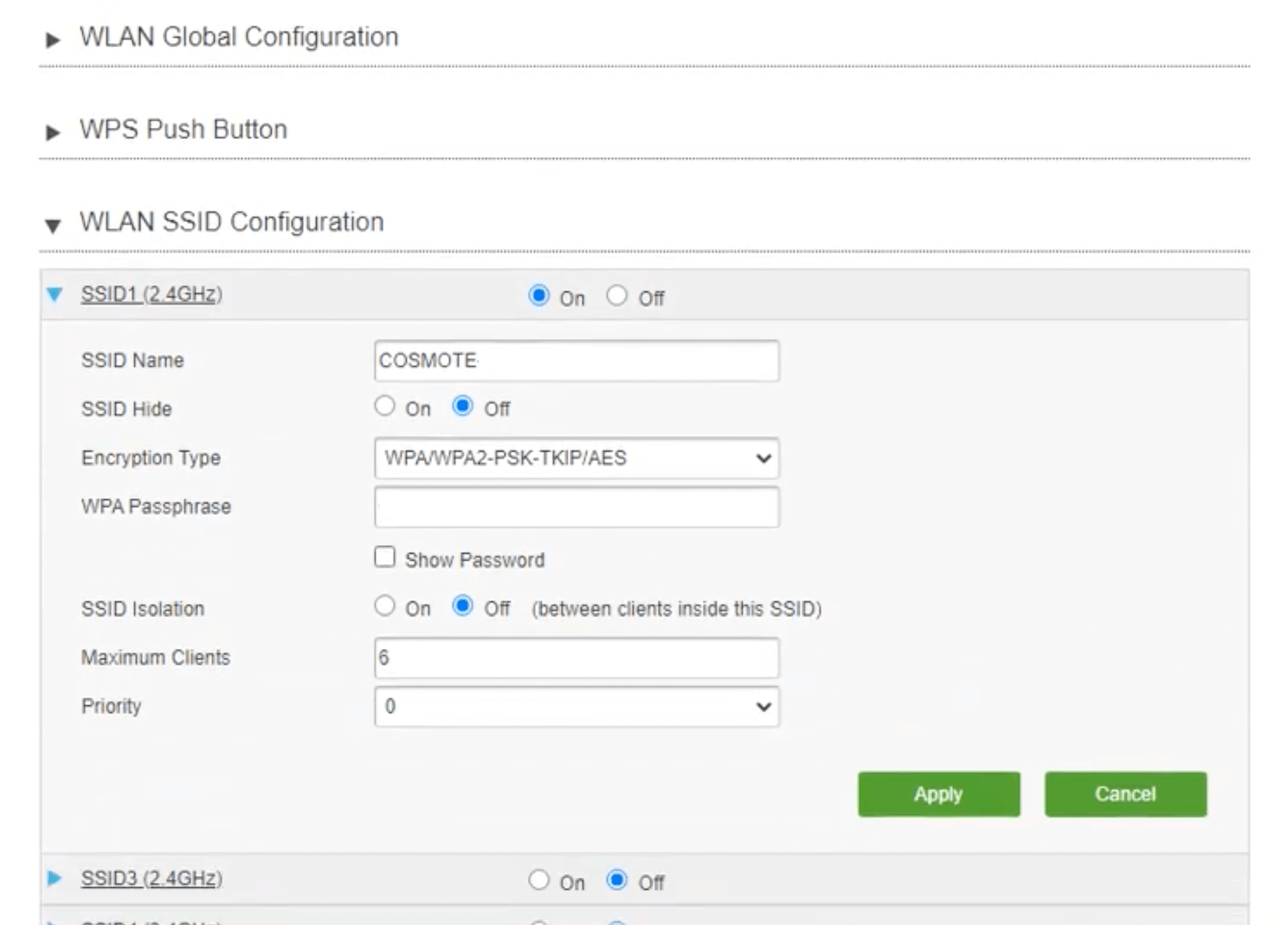Check the Show Password checkbox
The image size is (1288, 925).
pos(385,557)
